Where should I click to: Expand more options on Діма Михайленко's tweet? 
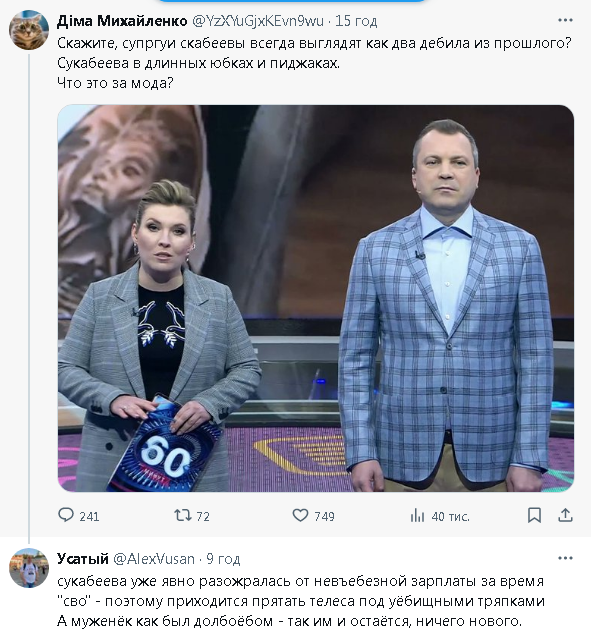(565, 20)
